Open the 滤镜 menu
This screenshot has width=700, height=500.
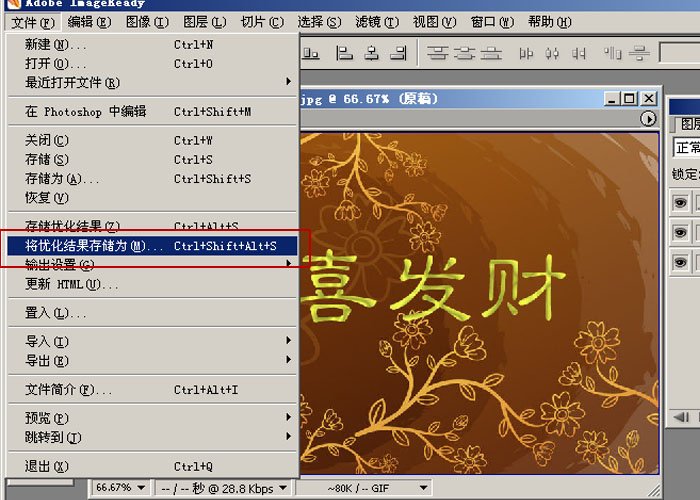click(x=377, y=22)
